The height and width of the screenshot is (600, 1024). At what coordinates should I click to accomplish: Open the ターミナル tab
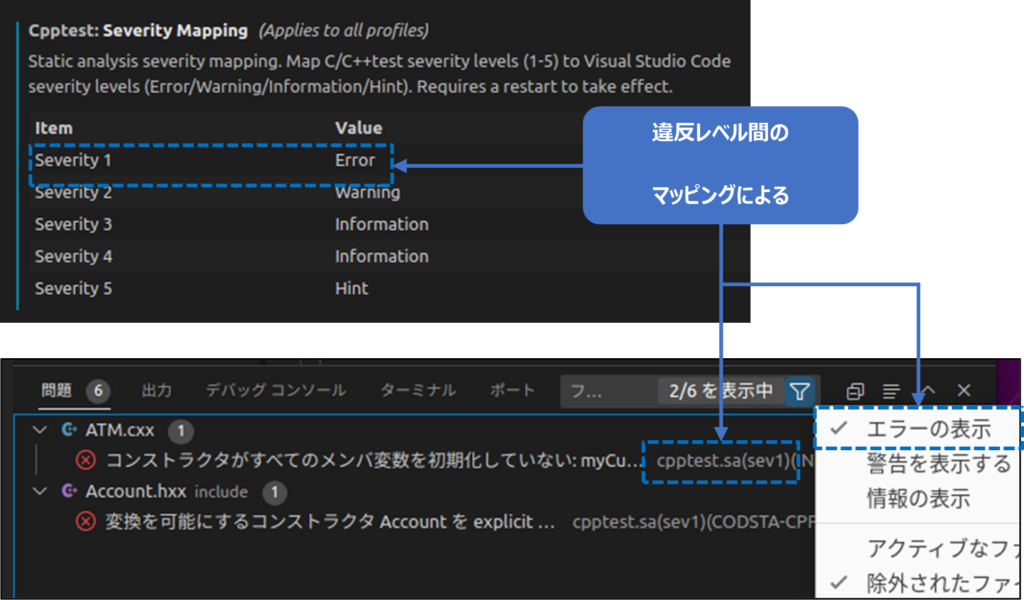click(x=418, y=390)
